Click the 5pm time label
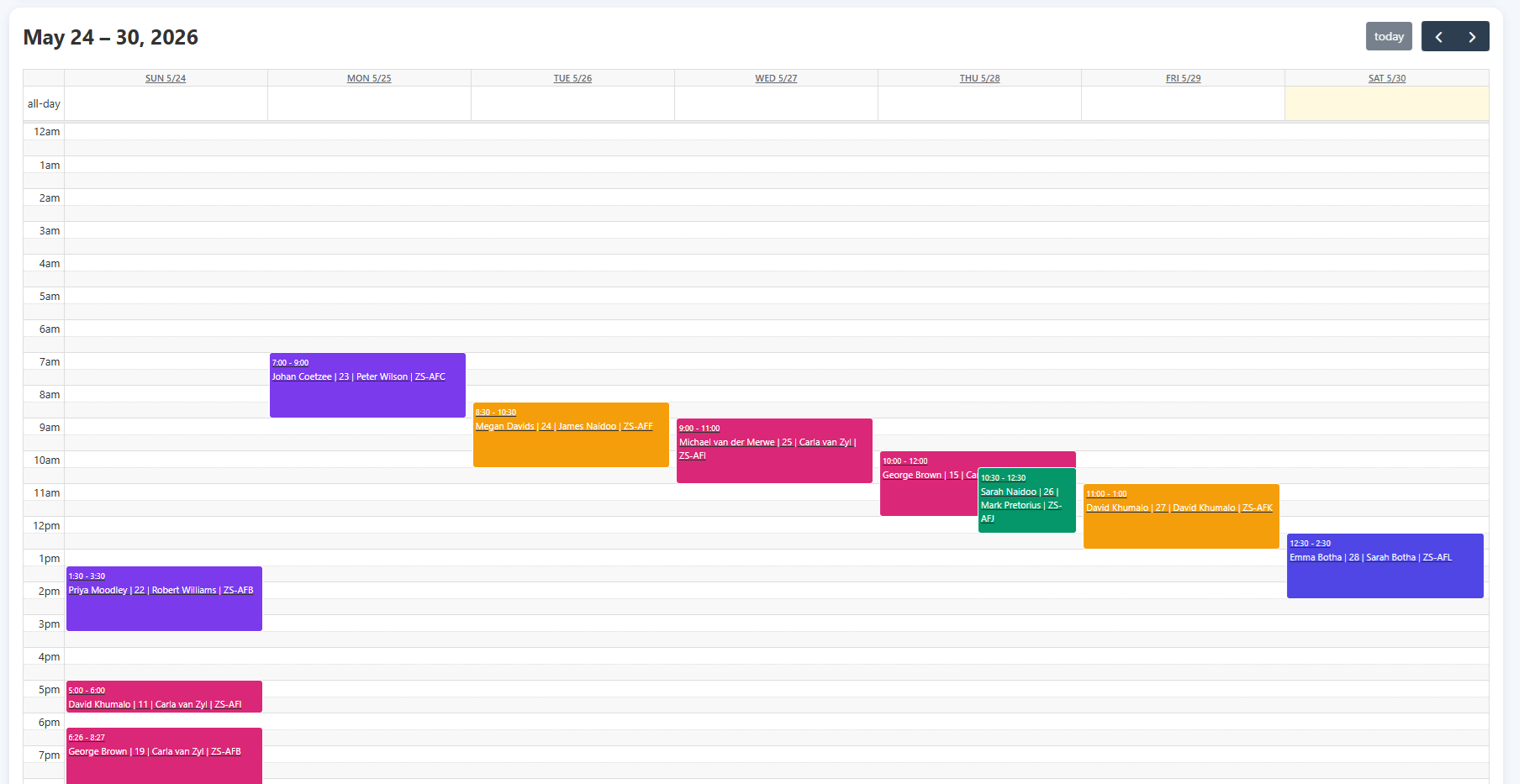Image resolution: width=1524 pixels, height=784 pixels. (50, 690)
